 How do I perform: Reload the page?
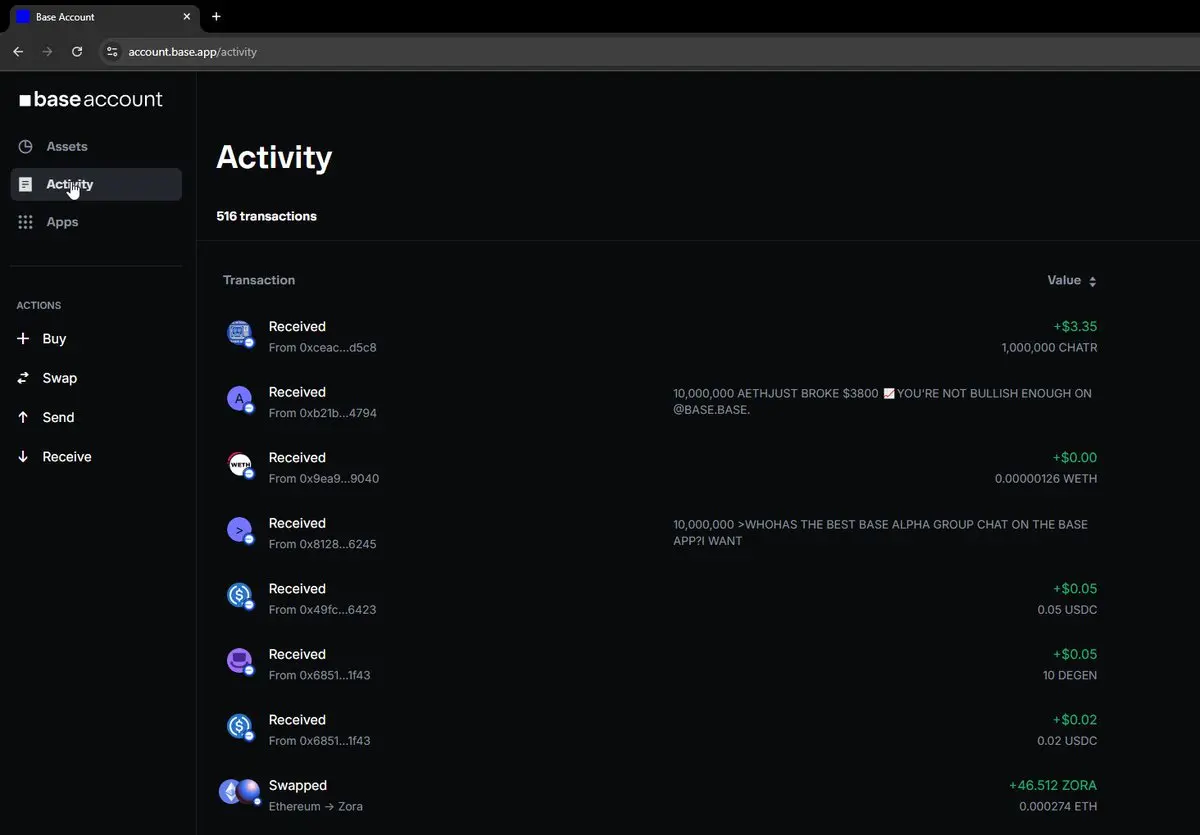(77, 51)
